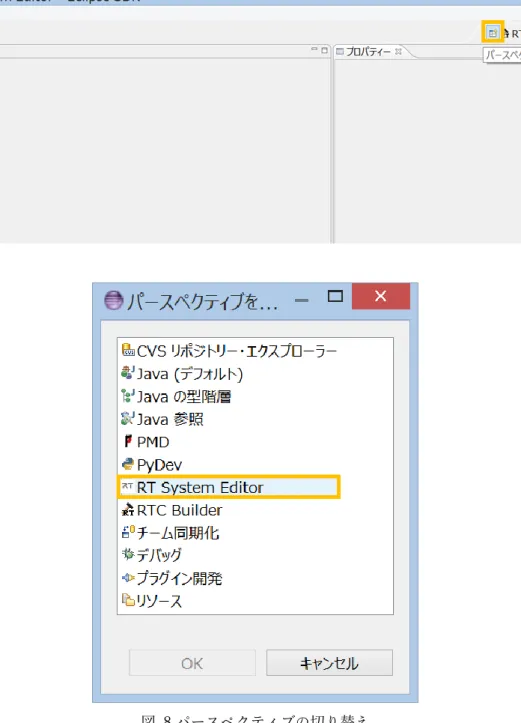Click the リソース folder icon
Image resolution: width=521 pixels, height=723 pixels.
click(x=128, y=599)
